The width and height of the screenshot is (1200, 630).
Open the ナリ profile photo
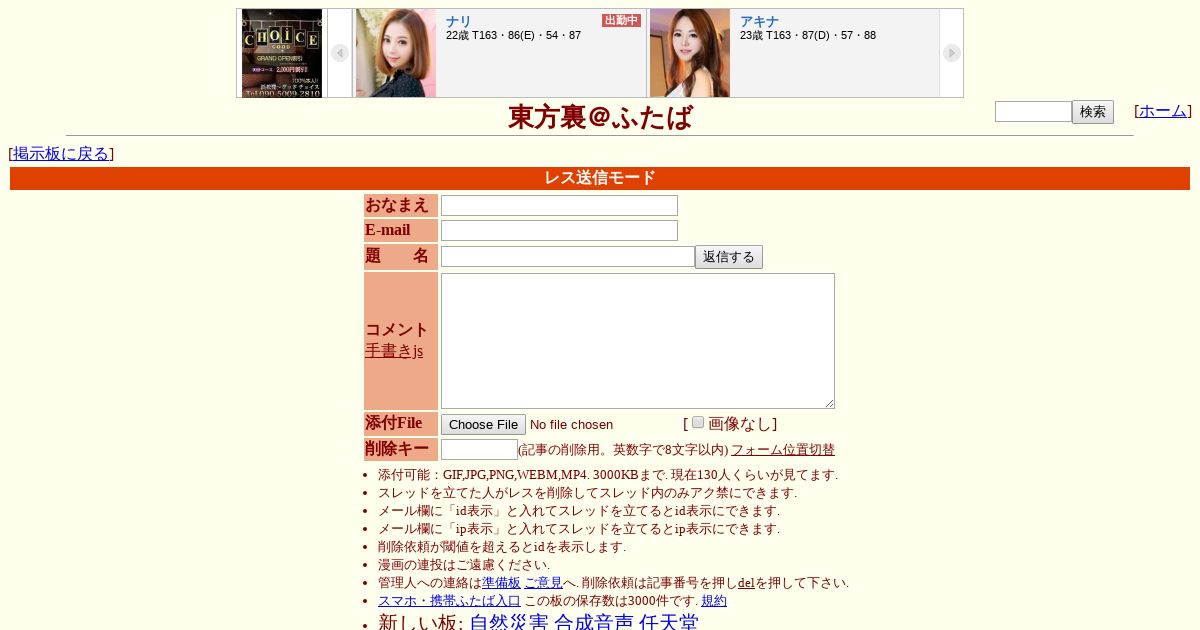coord(396,53)
